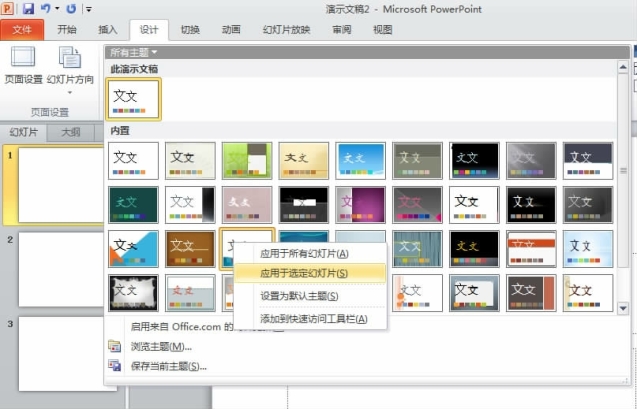Select the current presentation theme thumbnail

click(x=134, y=99)
